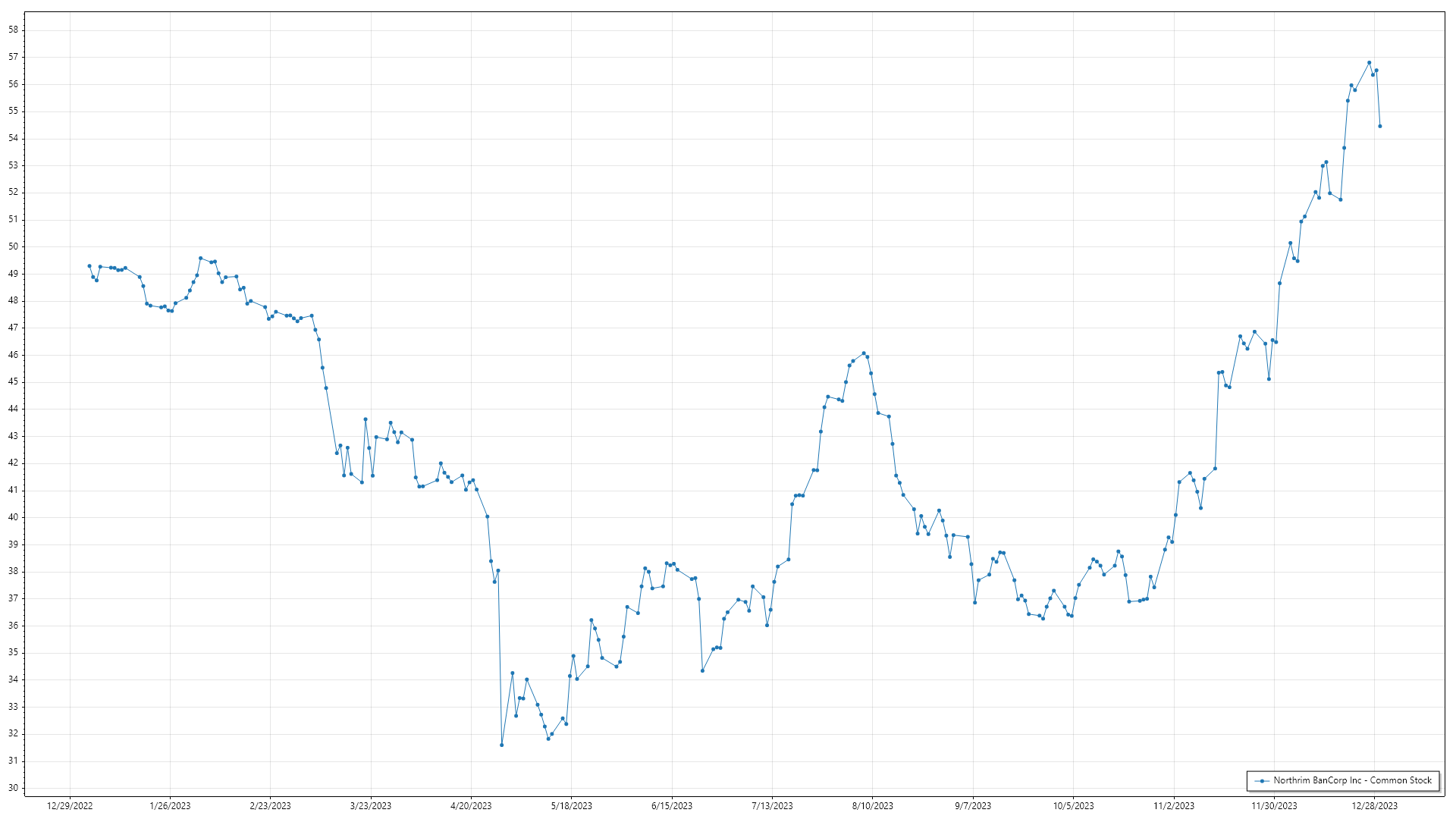Click the 50 y-axis value label
This screenshot has width=1456, height=819.
pos(14,246)
